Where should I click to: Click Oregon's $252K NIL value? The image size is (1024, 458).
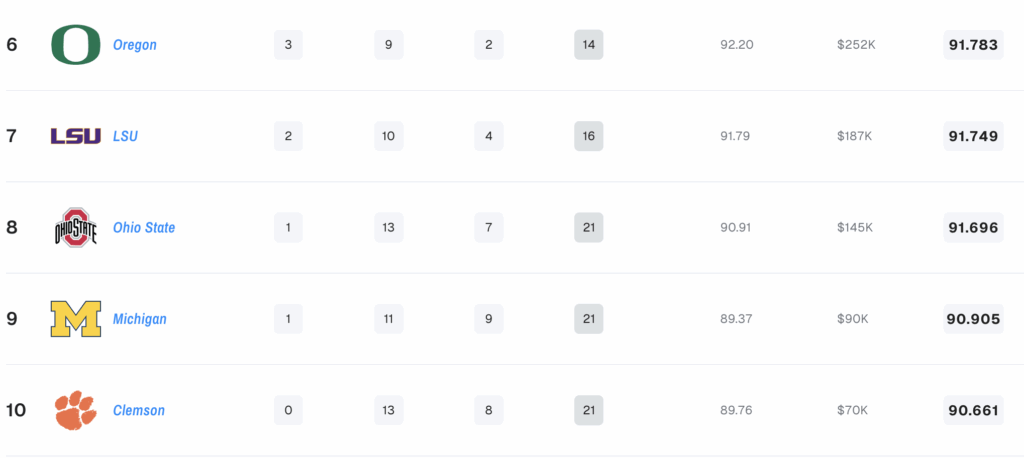click(x=856, y=45)
